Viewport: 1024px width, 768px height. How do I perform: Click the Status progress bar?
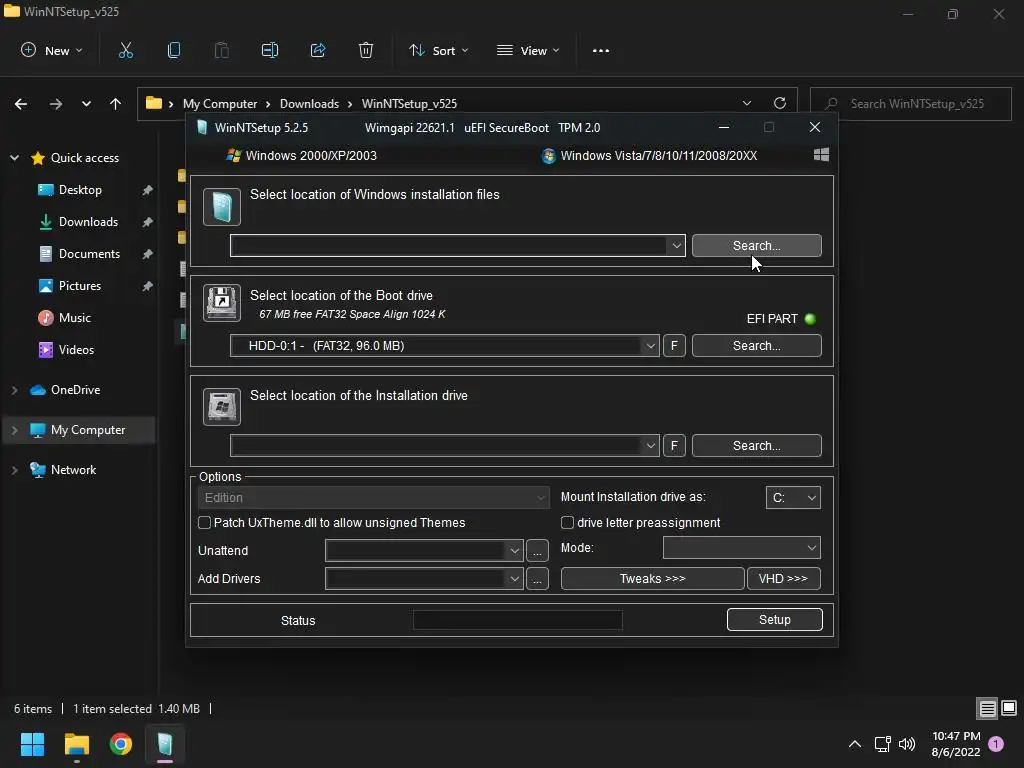pos(518,620)
